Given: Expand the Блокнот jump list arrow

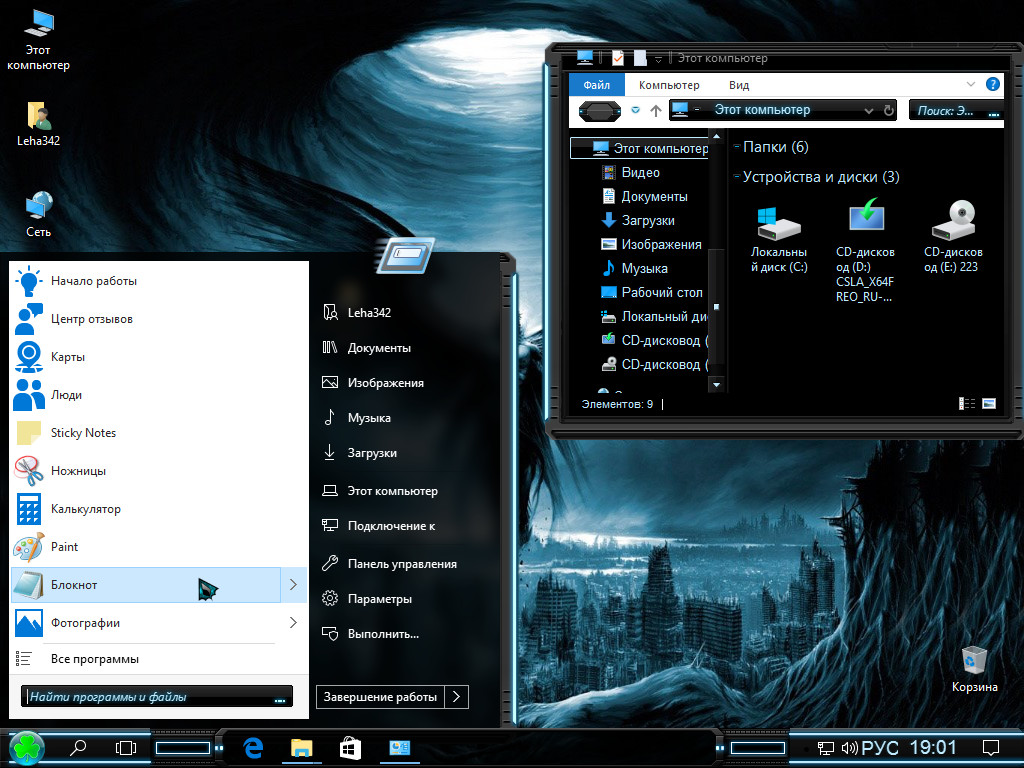Looking at the screenshot, I should pyautogui.click(x=292, y=585).
